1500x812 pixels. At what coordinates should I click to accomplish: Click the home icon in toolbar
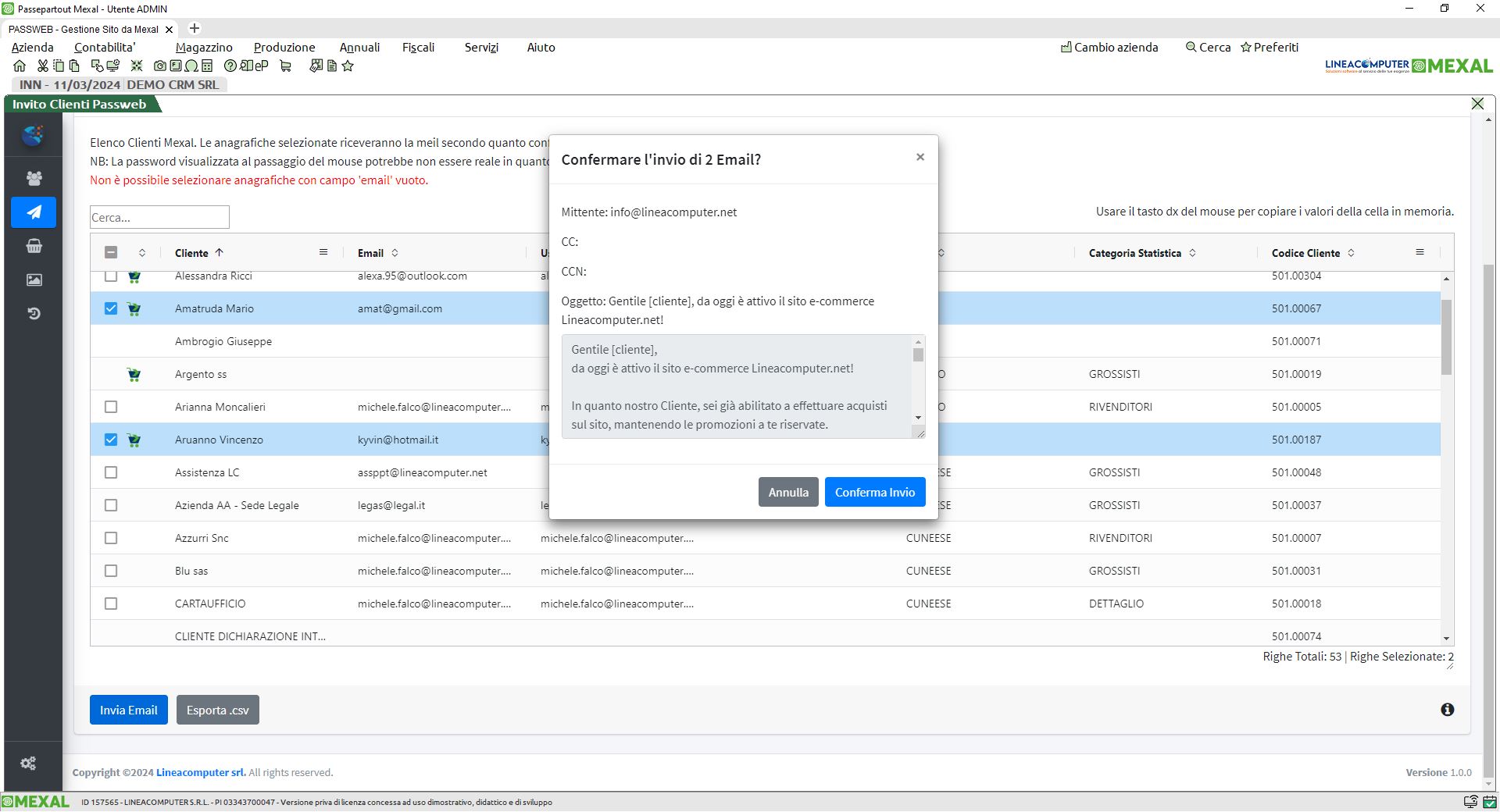pos(20,66)
